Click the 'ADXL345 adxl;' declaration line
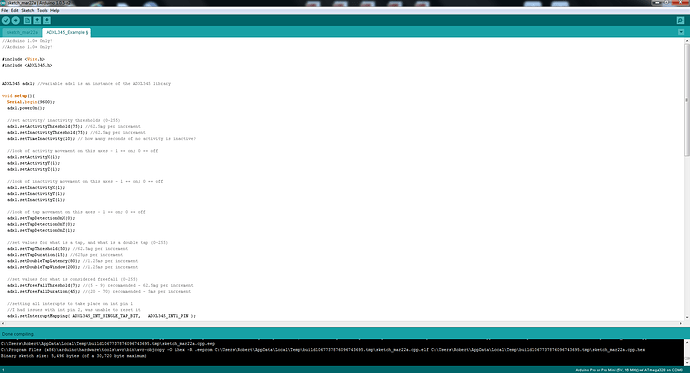 pyautogui.click(x=18, y=84)
